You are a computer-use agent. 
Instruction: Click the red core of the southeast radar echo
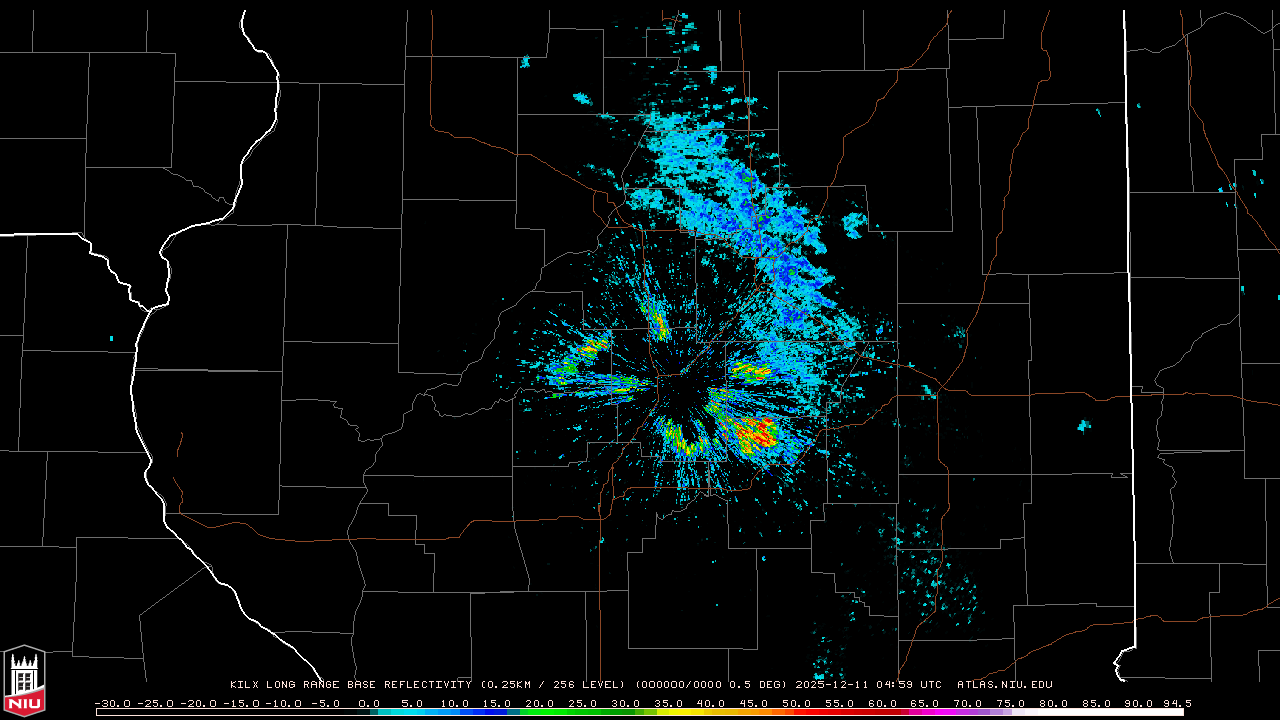pos(762,433)
